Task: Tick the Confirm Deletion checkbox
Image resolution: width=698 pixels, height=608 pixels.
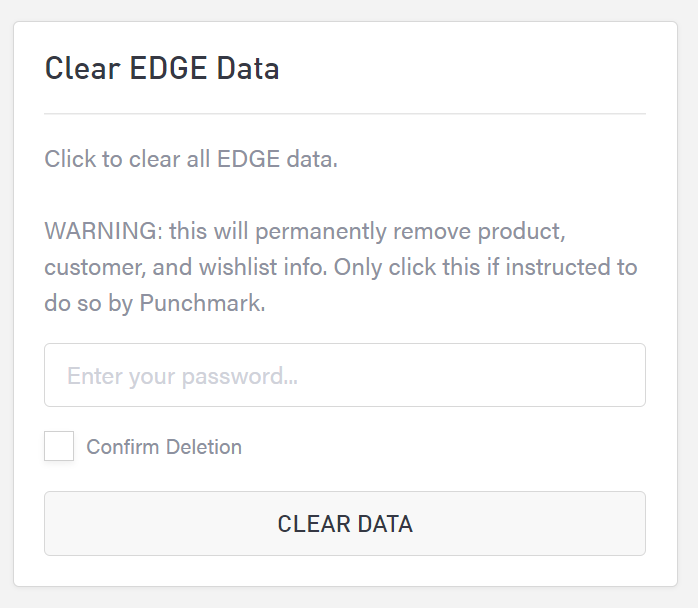Action: point(59,446)
